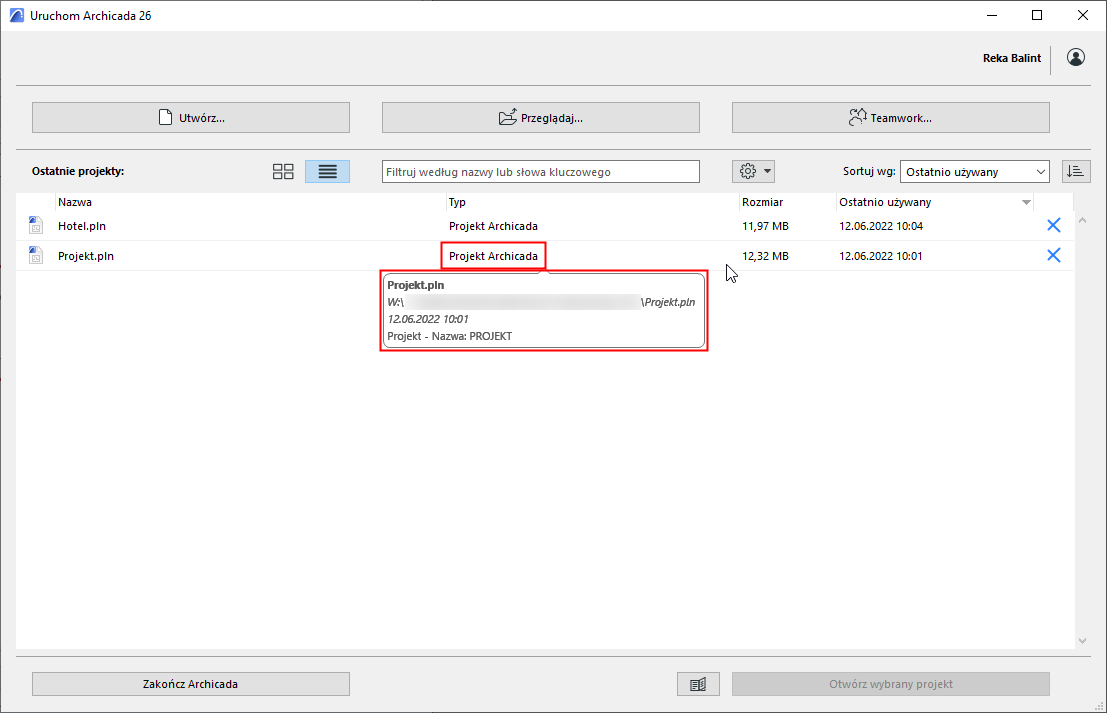Image resolution: width=1107 pixels, height=713 pixels.
Task: Select the Projekt.pln project name
Action: coord(85,256)
